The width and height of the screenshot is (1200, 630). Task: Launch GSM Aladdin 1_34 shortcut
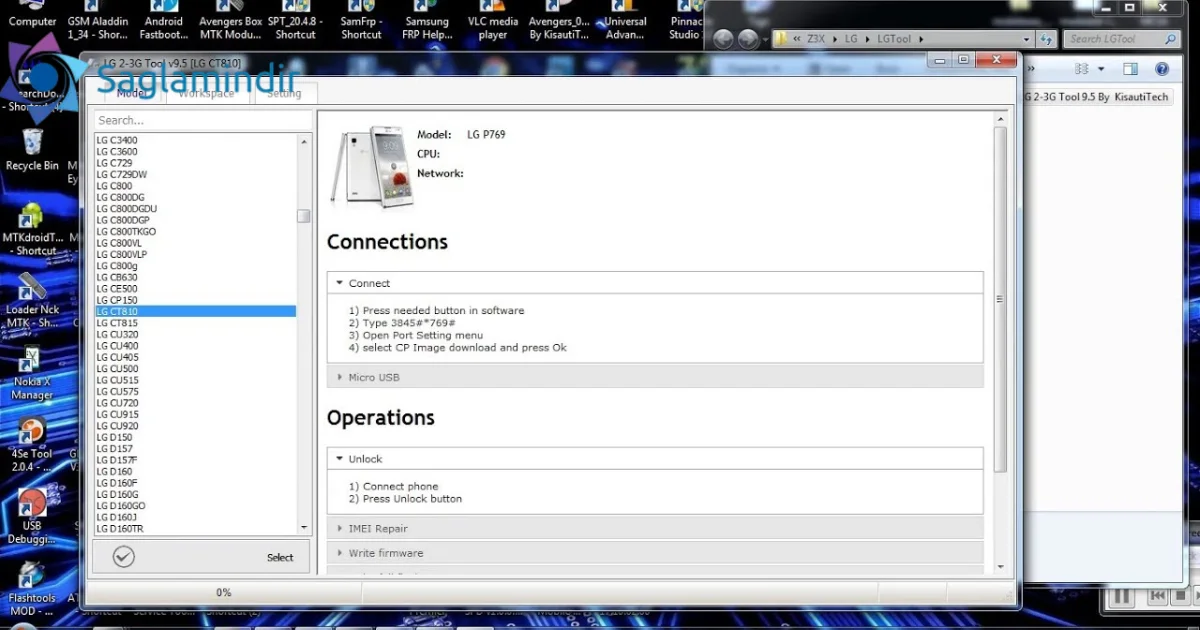(x=98, y=20)
